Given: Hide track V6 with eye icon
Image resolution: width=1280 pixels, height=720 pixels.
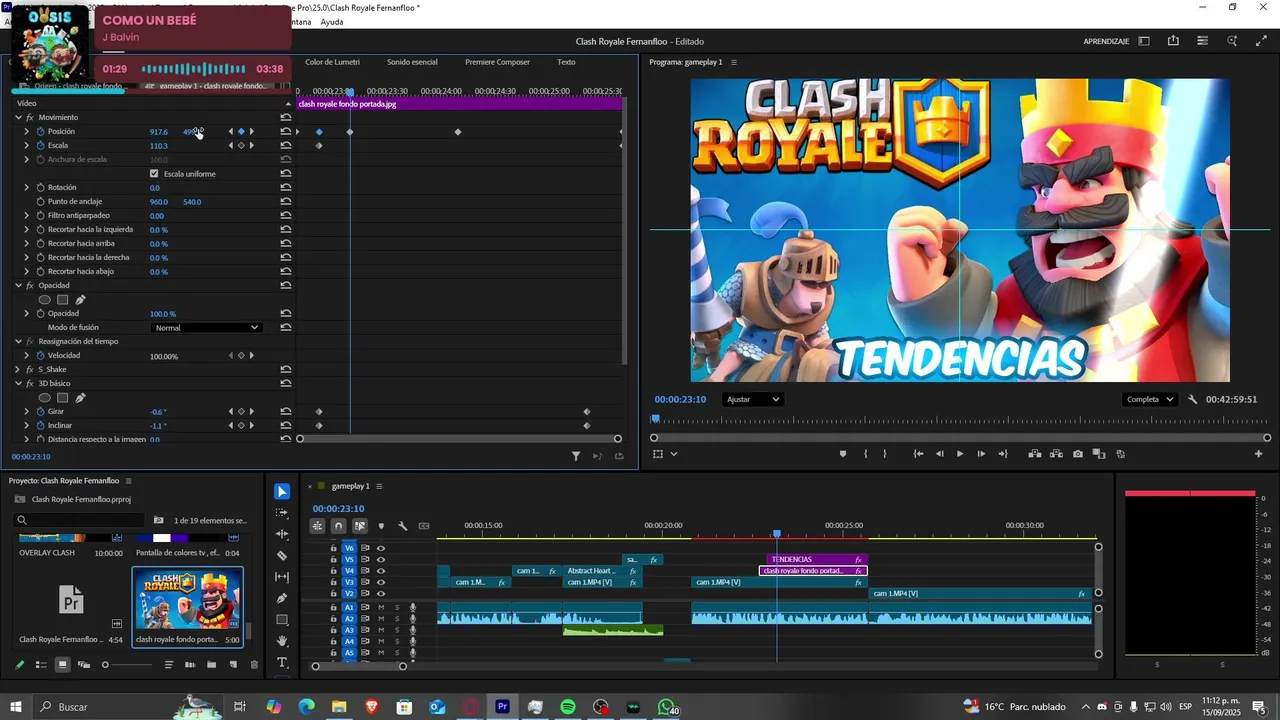Looking at the screenshot, I should (x=380, y=548).
